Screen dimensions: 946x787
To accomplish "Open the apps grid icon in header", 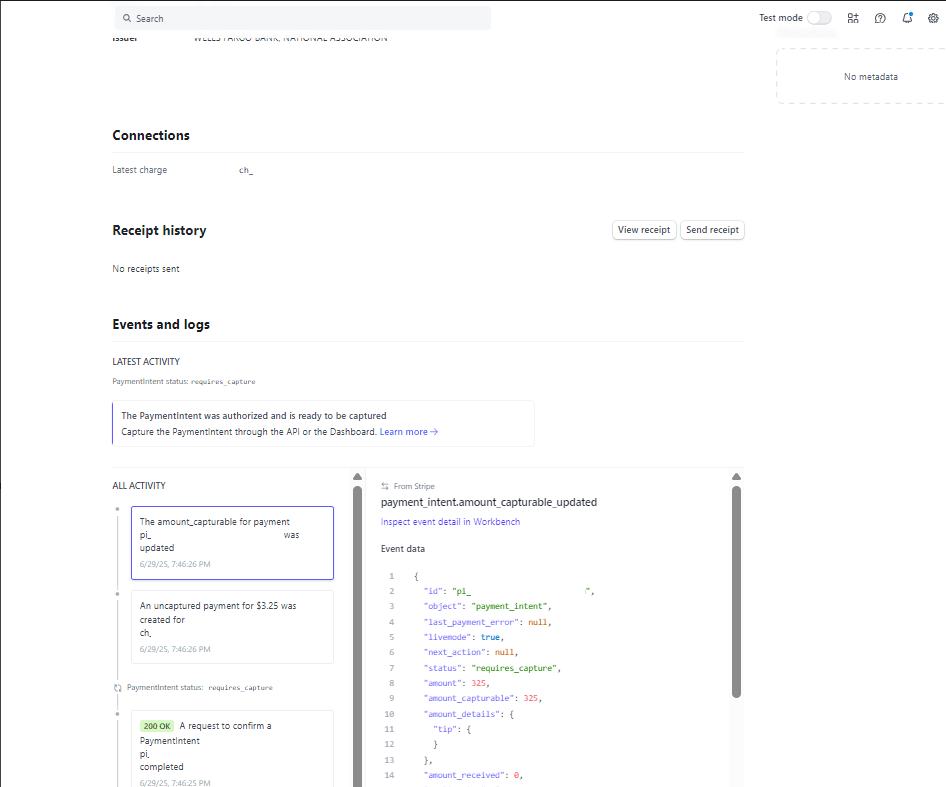I will coord(853,18).
